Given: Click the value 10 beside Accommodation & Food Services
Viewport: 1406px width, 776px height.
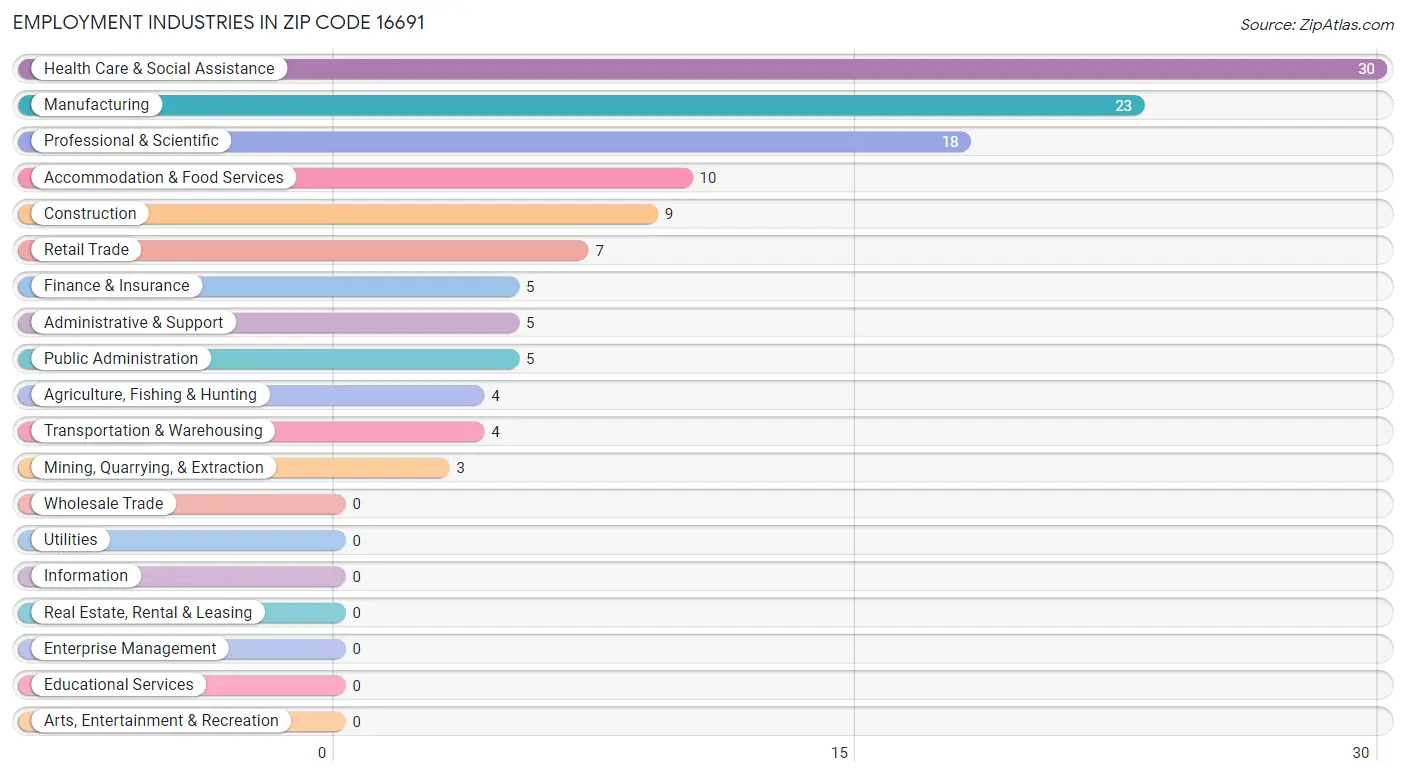Looking at the screenshot, I should click(x=708, y=179).
